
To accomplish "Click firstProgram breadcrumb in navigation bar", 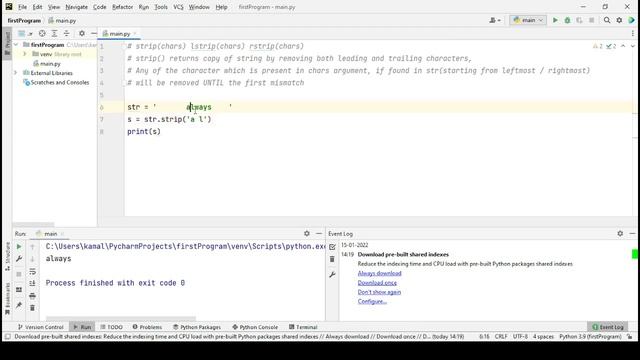I will coord(24,20).
